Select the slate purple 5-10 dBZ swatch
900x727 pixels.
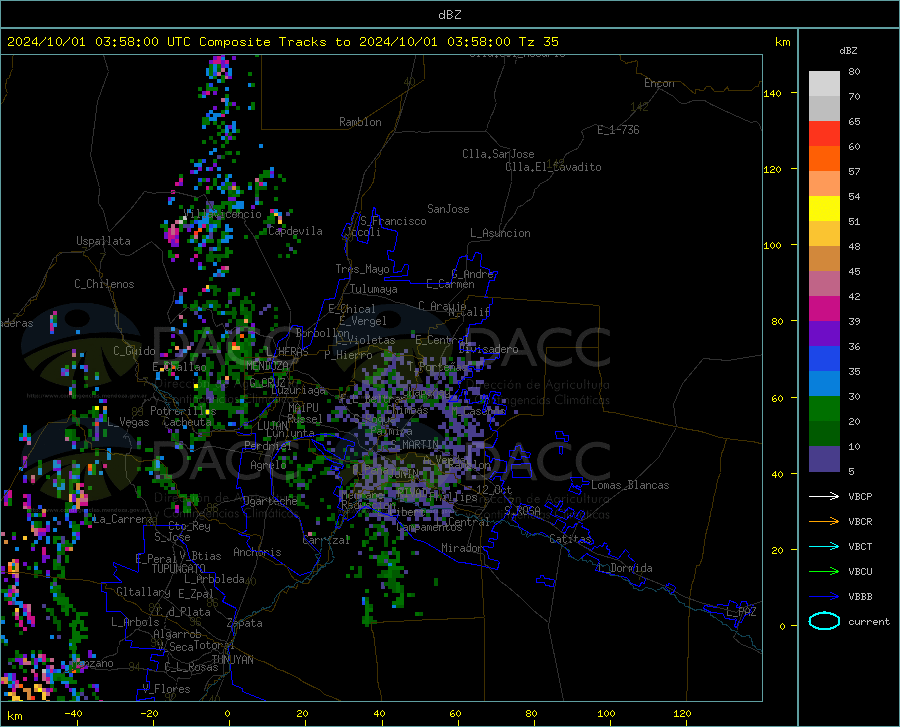coord(824,459)
